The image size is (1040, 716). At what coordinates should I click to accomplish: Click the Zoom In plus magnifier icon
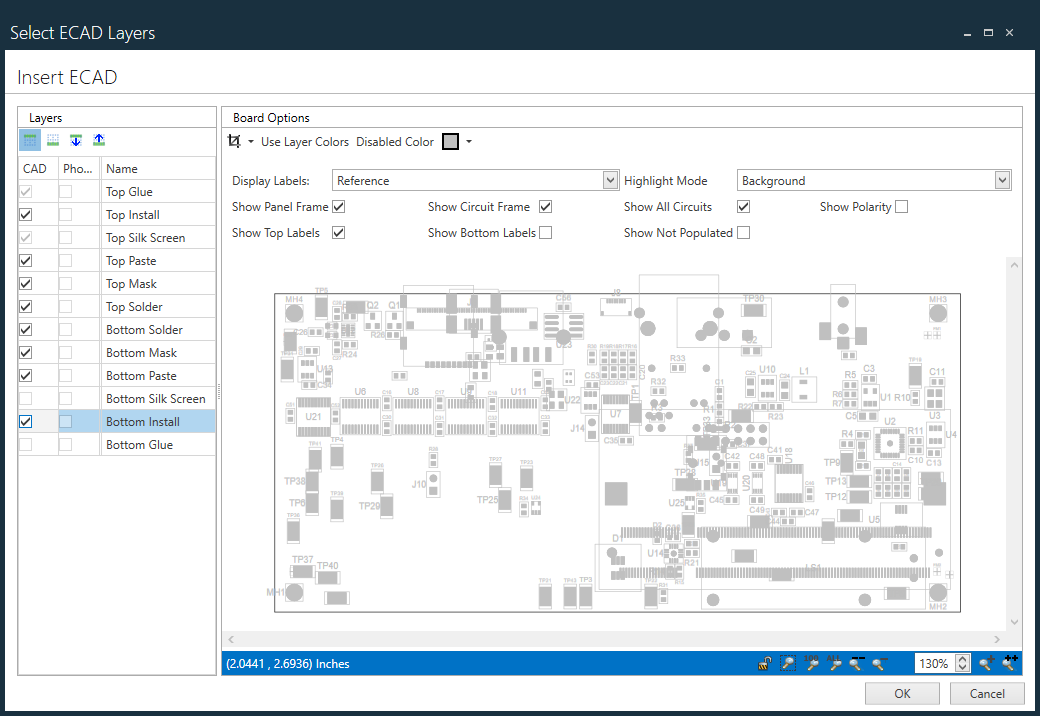pos(985,663)
